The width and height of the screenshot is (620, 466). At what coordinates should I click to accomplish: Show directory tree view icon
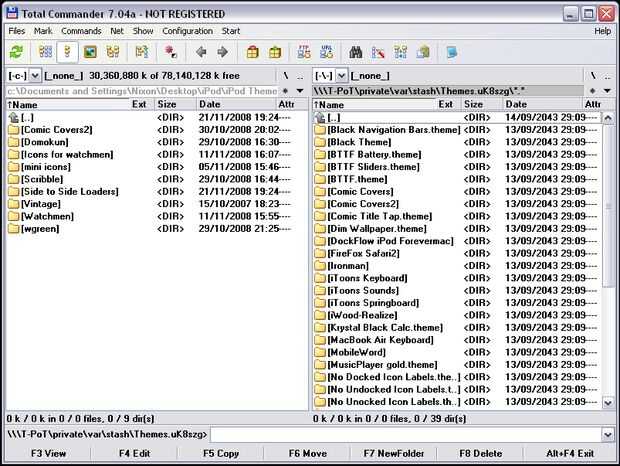tap(113, 52)
